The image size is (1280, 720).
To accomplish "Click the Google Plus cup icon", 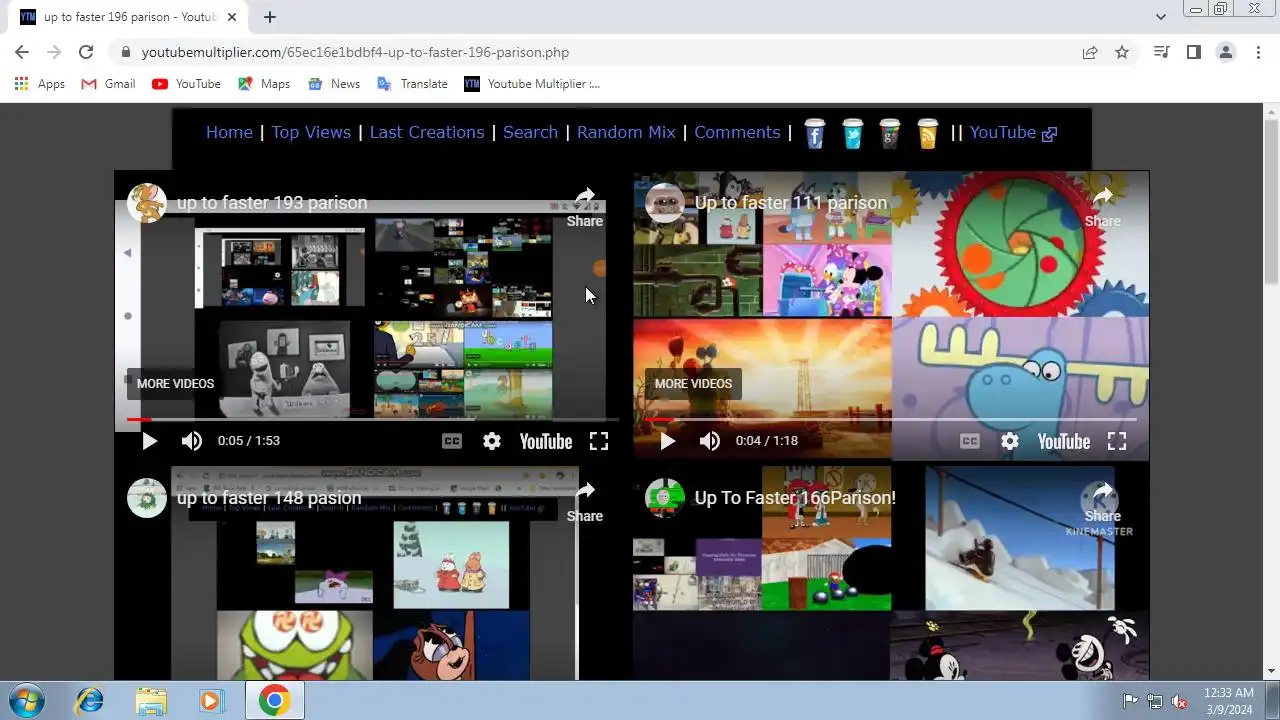I will pos(890,133).
